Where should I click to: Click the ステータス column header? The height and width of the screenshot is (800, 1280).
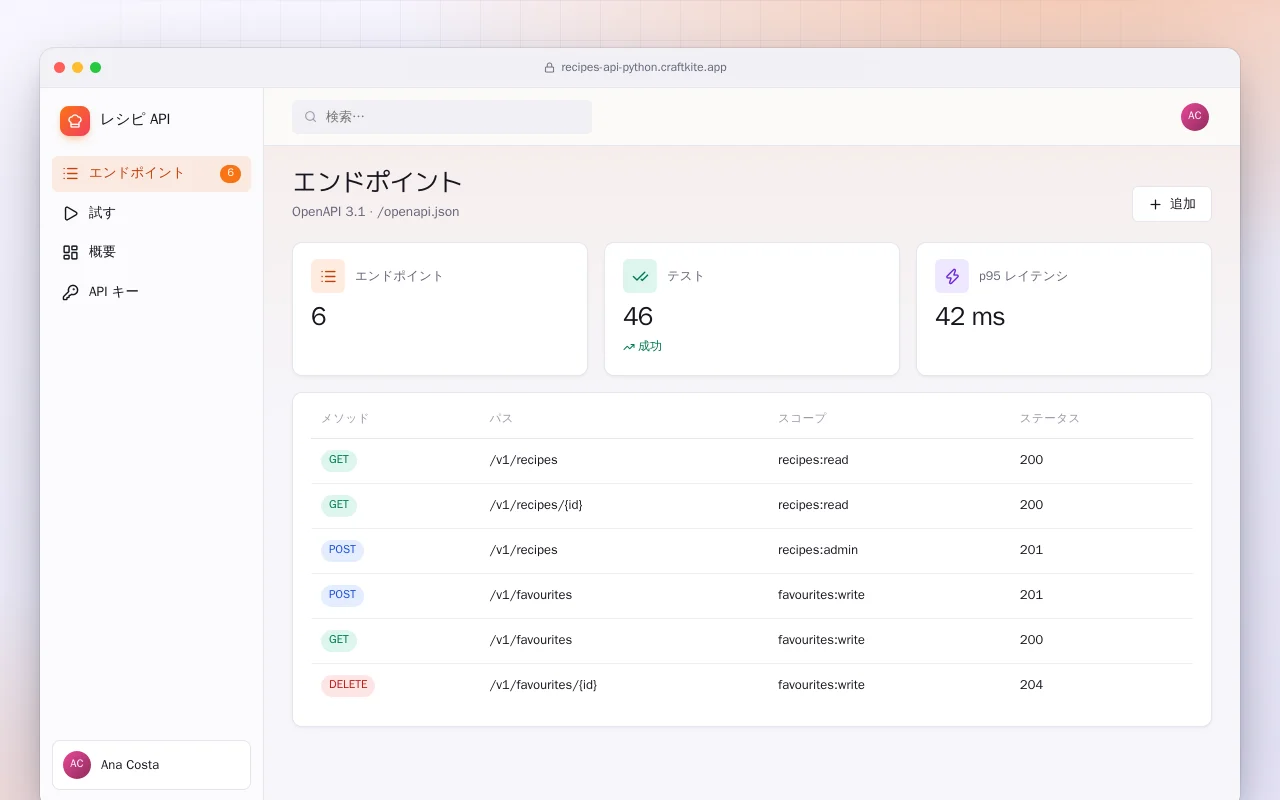(x=1050, y=419)
